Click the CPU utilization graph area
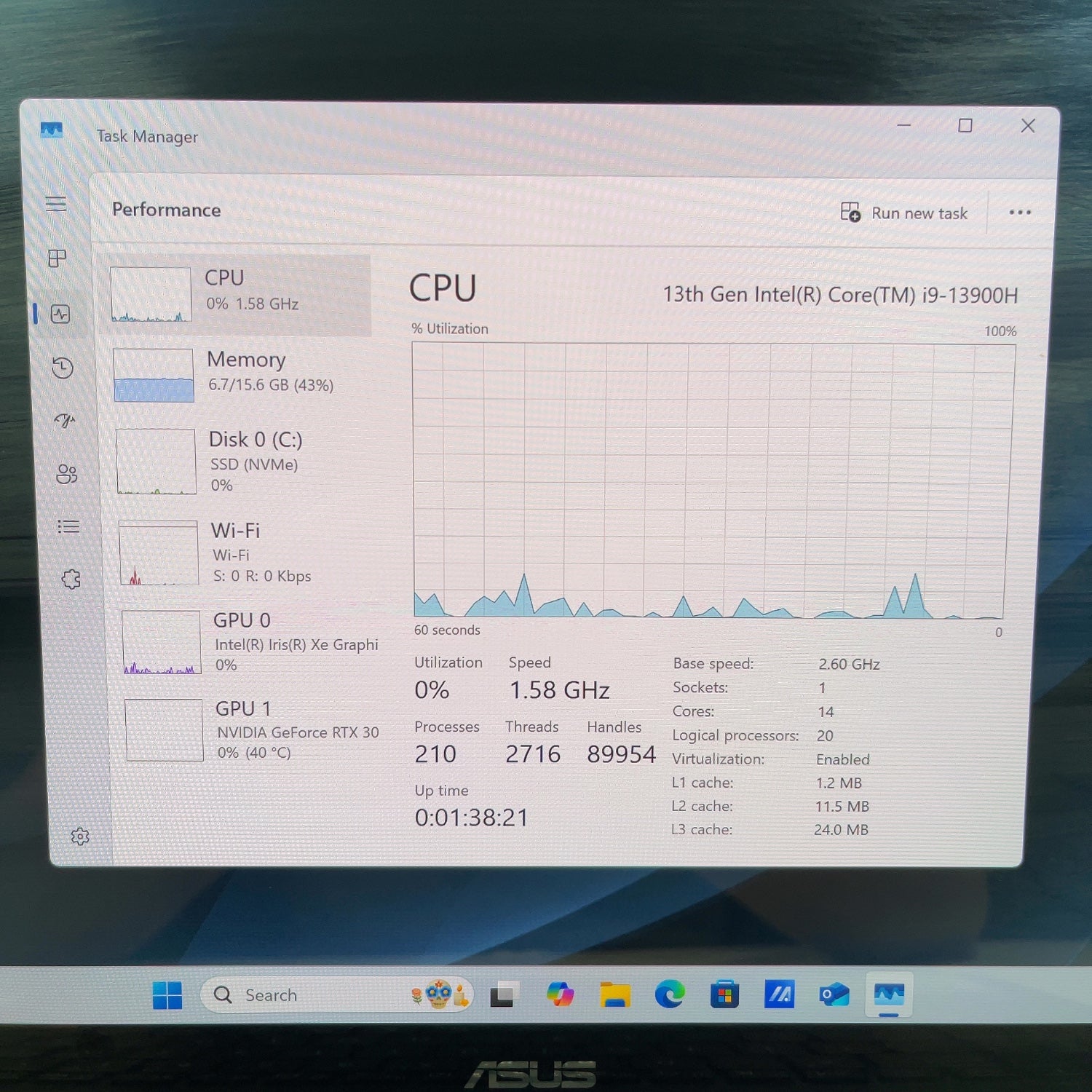 pyautogui.click(x=712, y=480)
